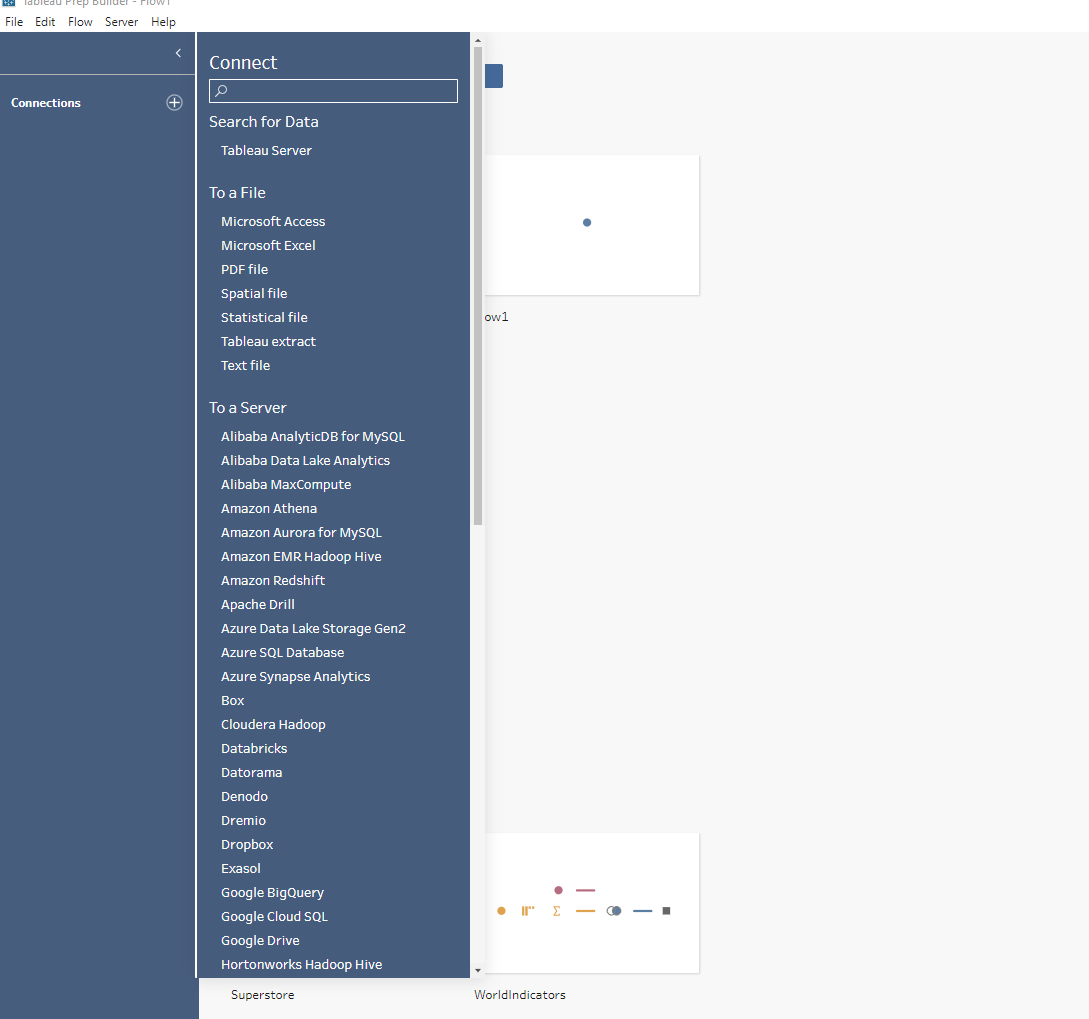Click the scrollbar up arrow of the Connect list
This screenshot has width=1089, height=1019.
click(x=478, y=41)
